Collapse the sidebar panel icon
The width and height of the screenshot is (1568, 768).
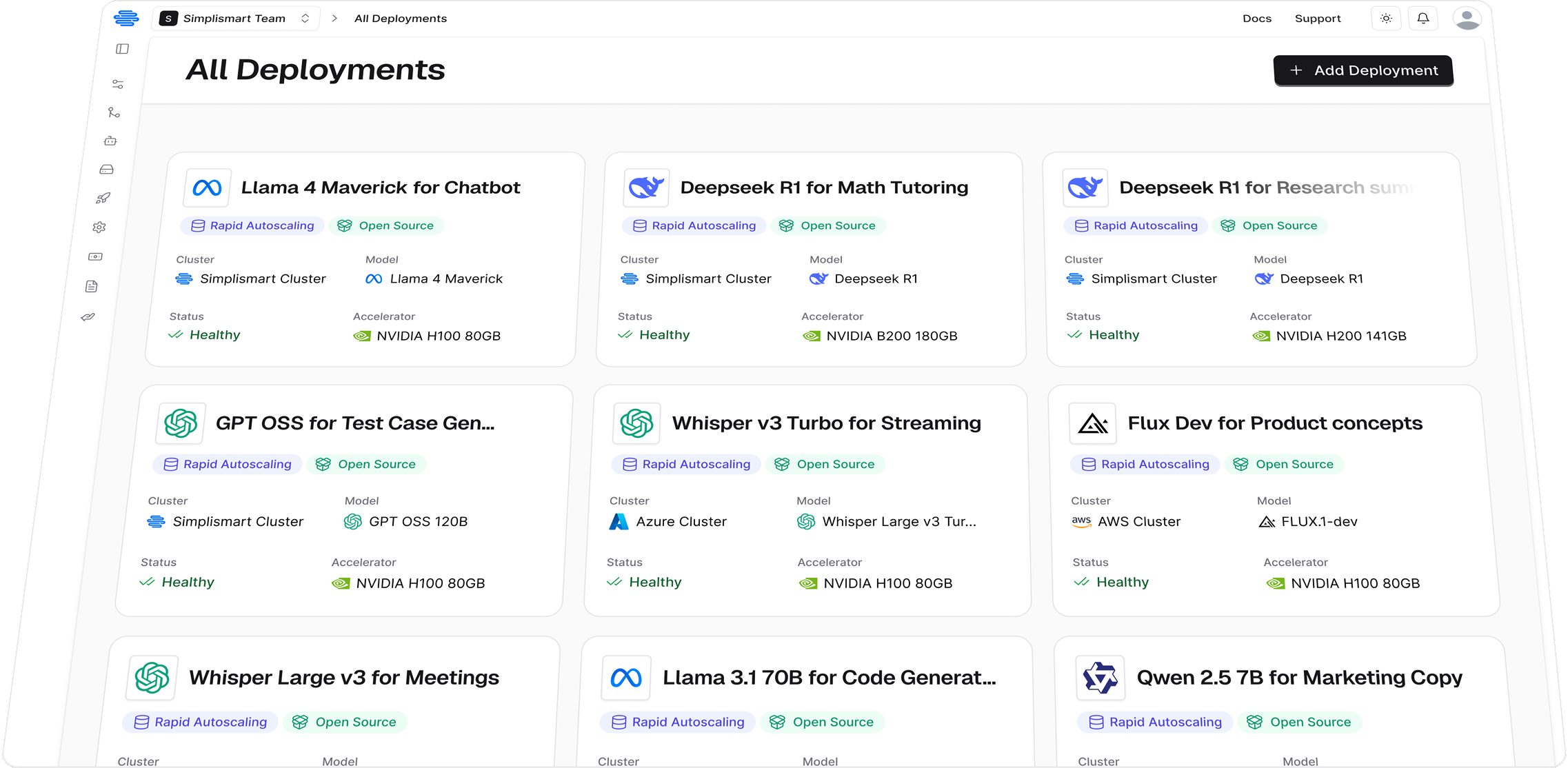pos(122,49)
